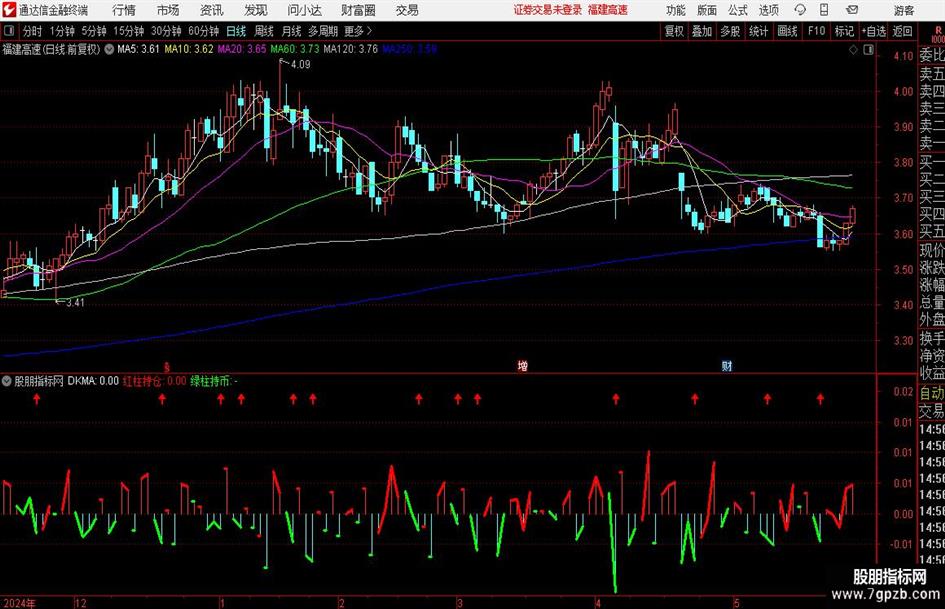Expand the 更多 periods dropdown
This screenshot has height=609, width=945.
(358, 31)
